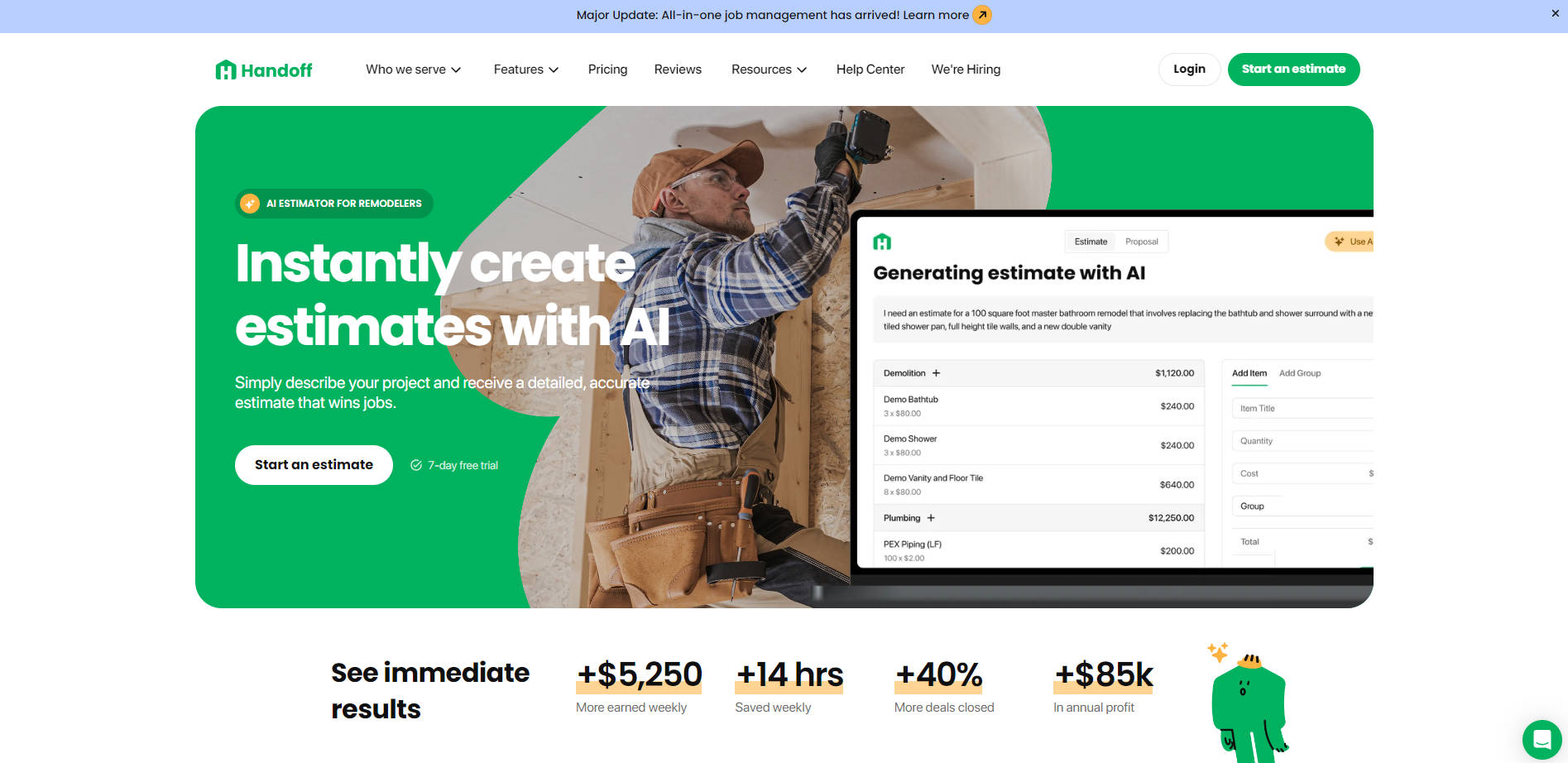Click the Handoff logo in the header
Screen dimensions: 1568x763
[x=263, y=70]
